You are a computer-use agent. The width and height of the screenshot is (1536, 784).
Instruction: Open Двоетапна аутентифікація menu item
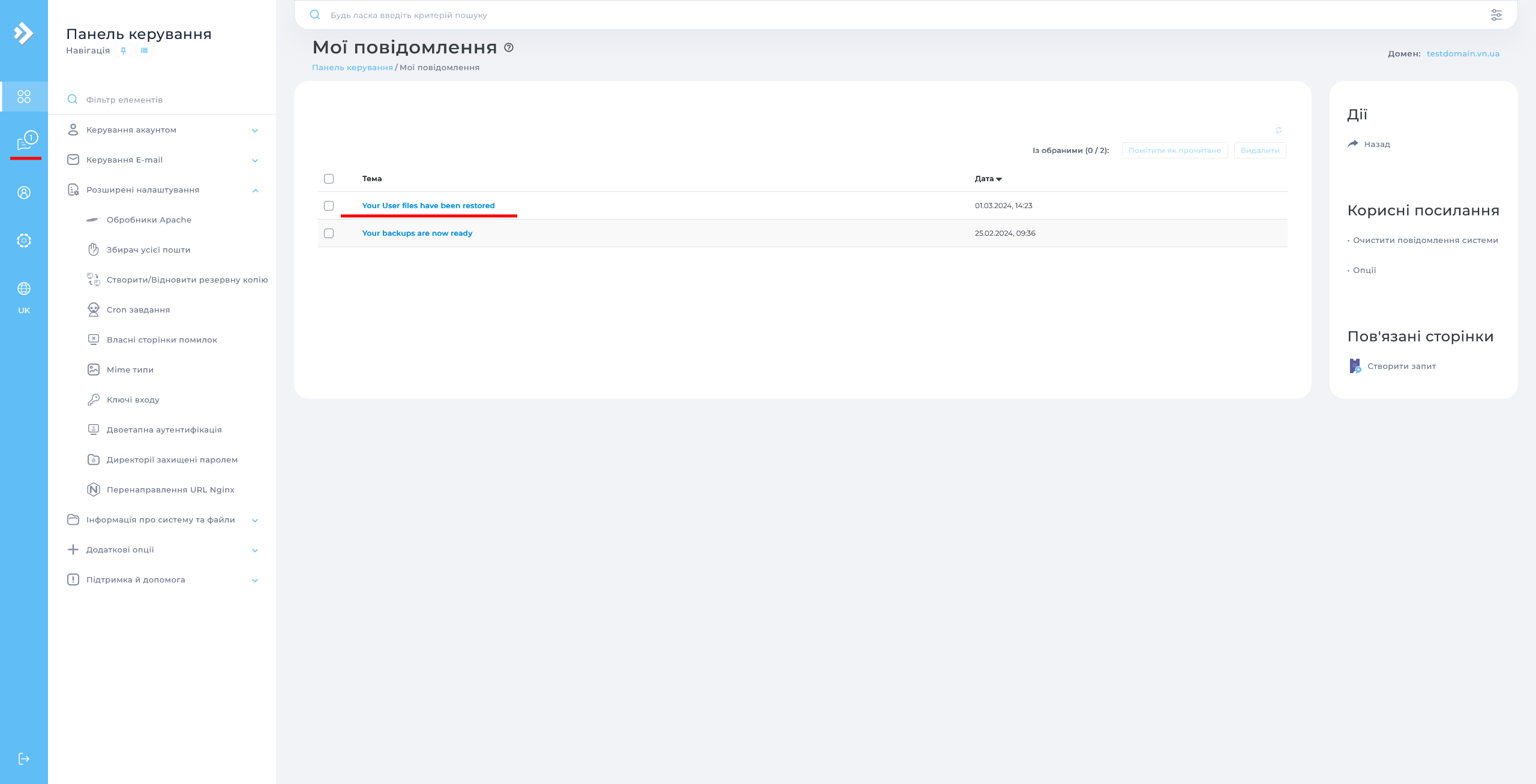pyautogui.click(x=164, y=430)
